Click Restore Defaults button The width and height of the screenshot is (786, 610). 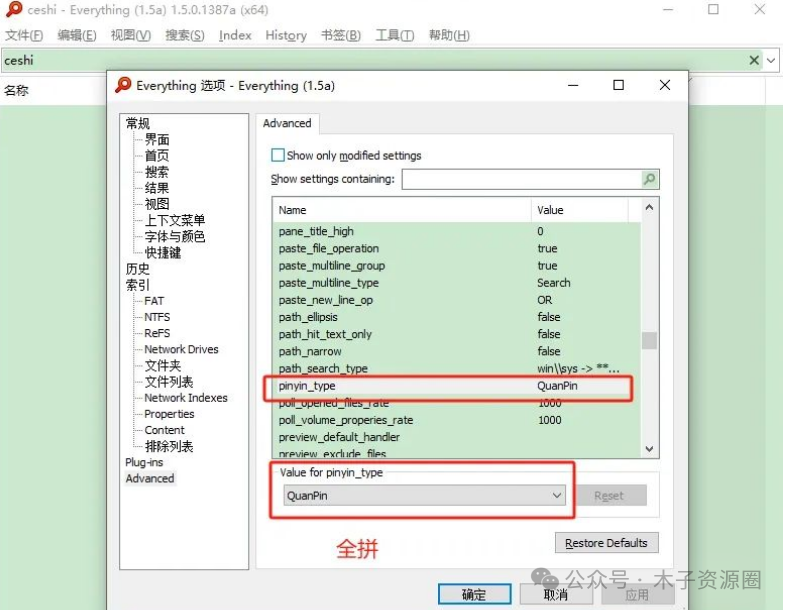click(606, 543)
